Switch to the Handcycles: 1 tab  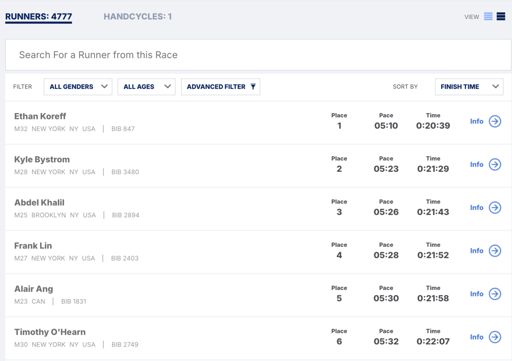[x=138, y=17]
